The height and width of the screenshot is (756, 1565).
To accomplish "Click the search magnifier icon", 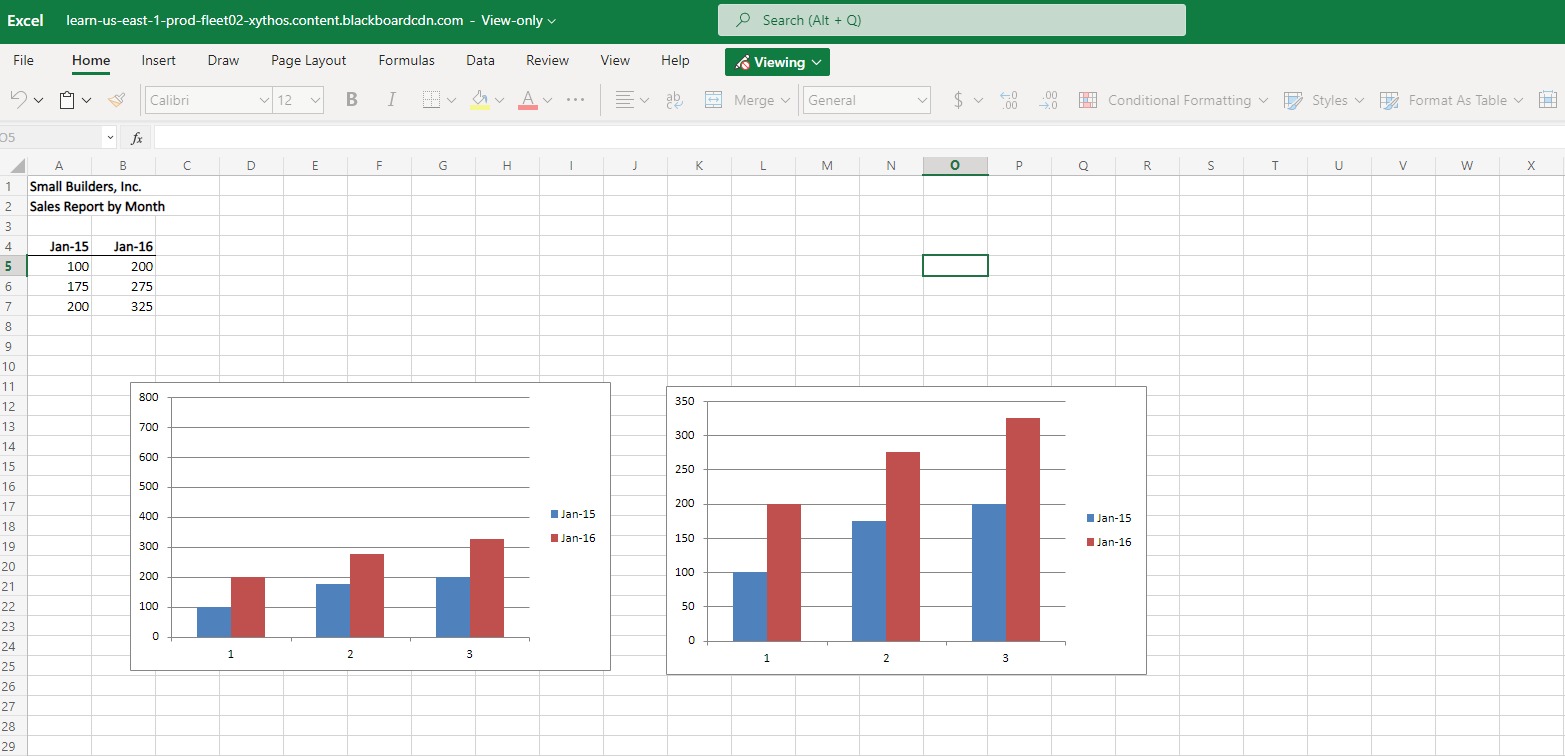I will coord(743,20).
